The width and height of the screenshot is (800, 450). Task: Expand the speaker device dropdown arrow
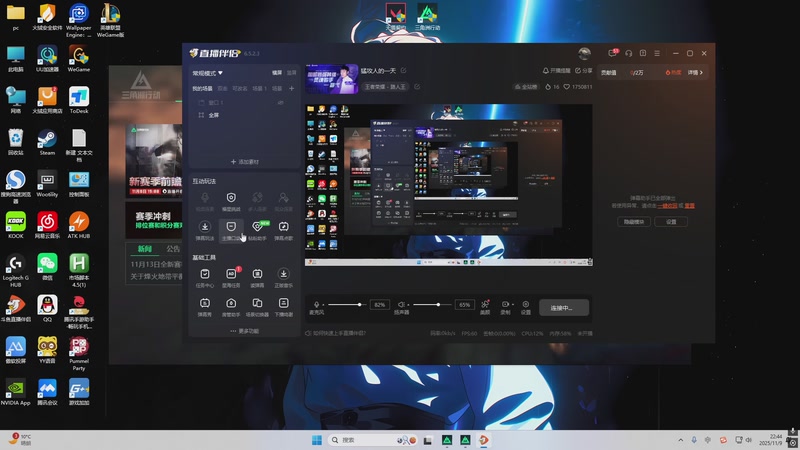tap(408, 305)
